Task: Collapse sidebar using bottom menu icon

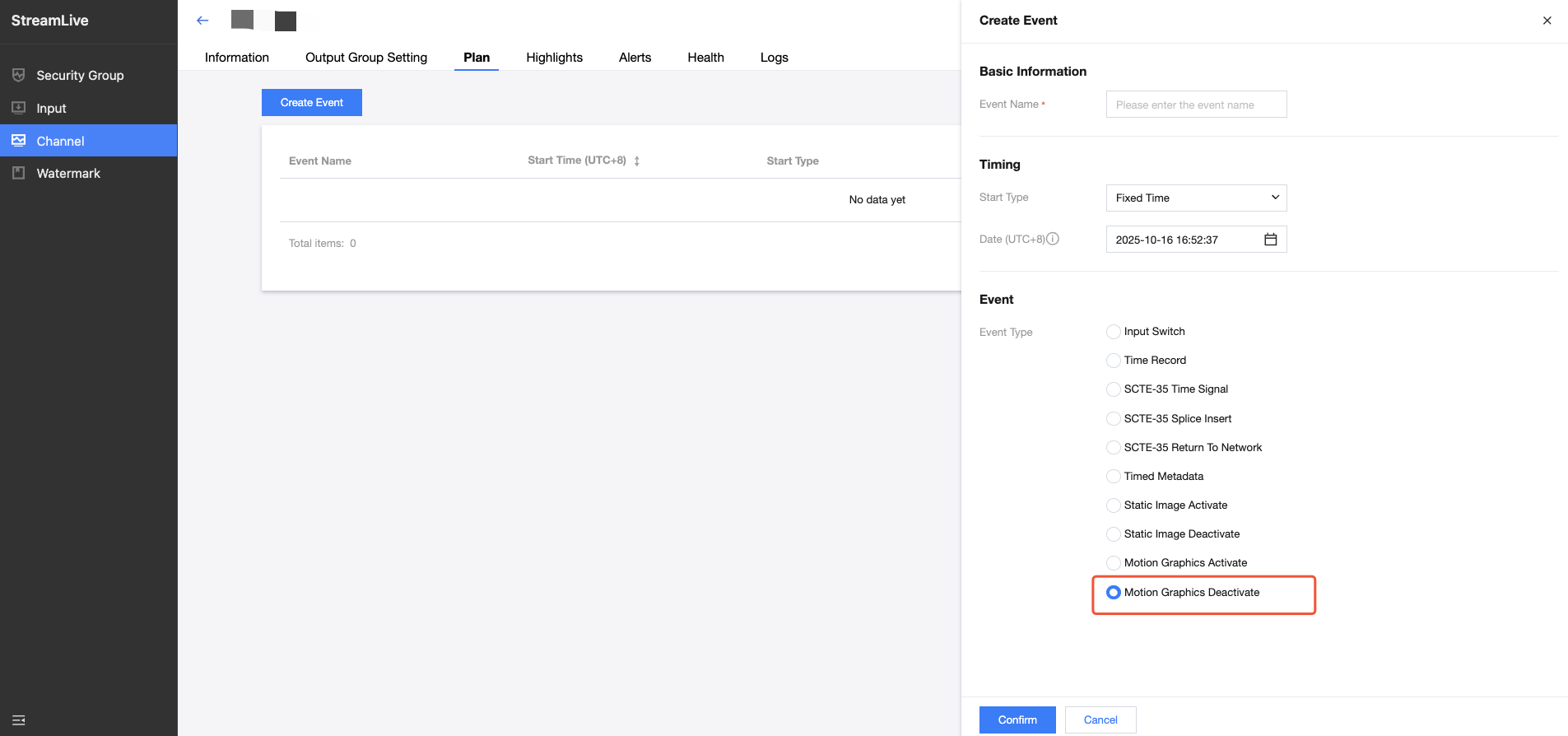Action: (18, 720)
